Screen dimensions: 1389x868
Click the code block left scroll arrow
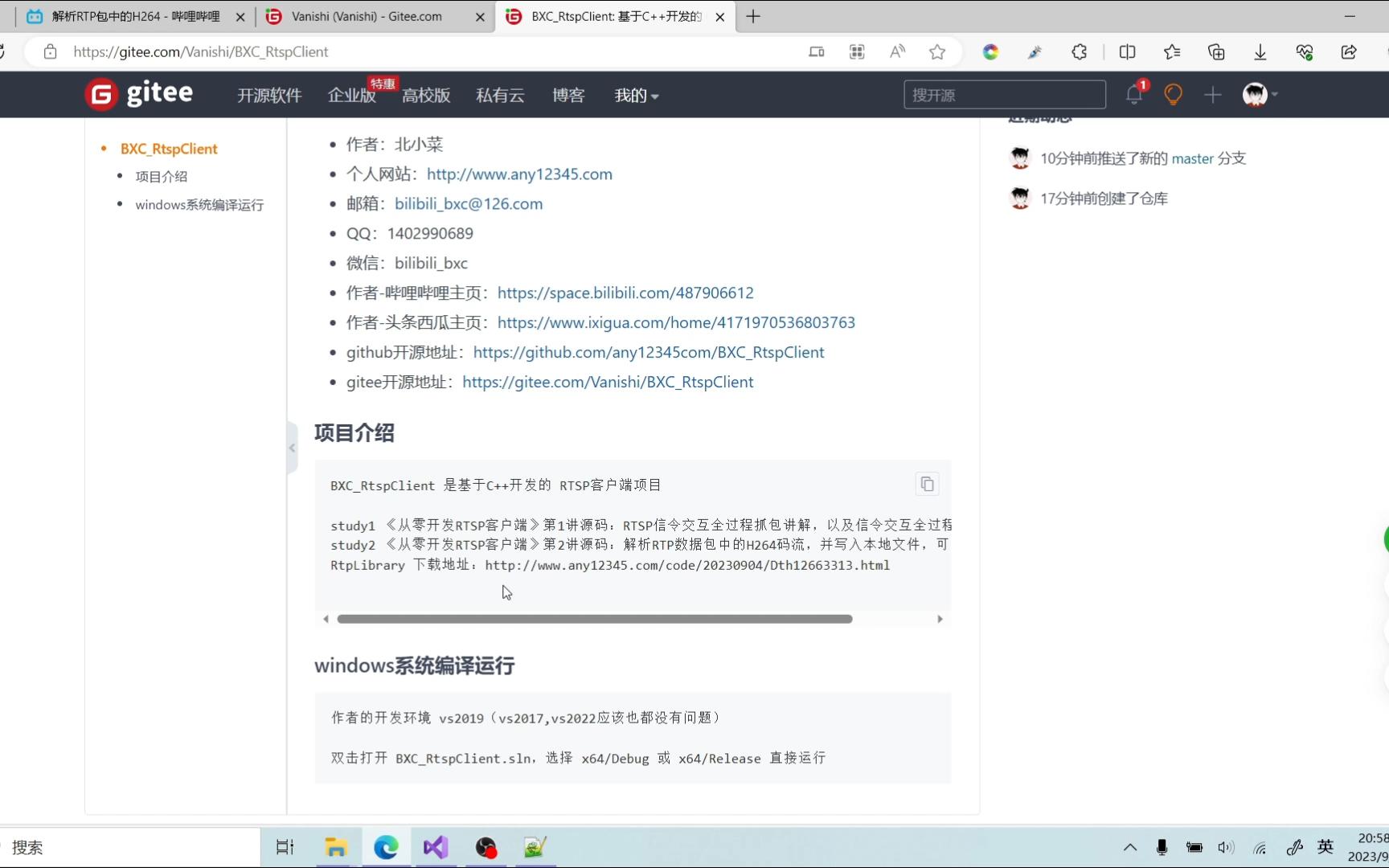tap(326, 619)
